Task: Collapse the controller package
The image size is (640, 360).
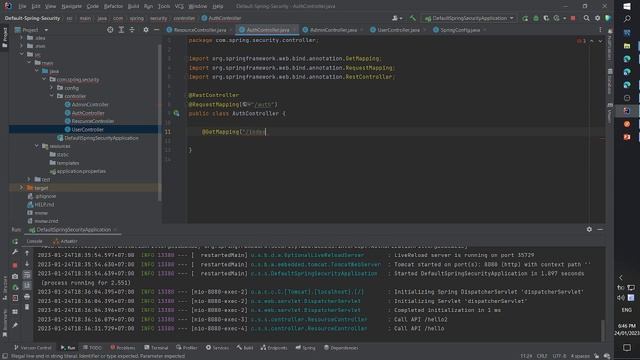Action: tap(51, 96)
